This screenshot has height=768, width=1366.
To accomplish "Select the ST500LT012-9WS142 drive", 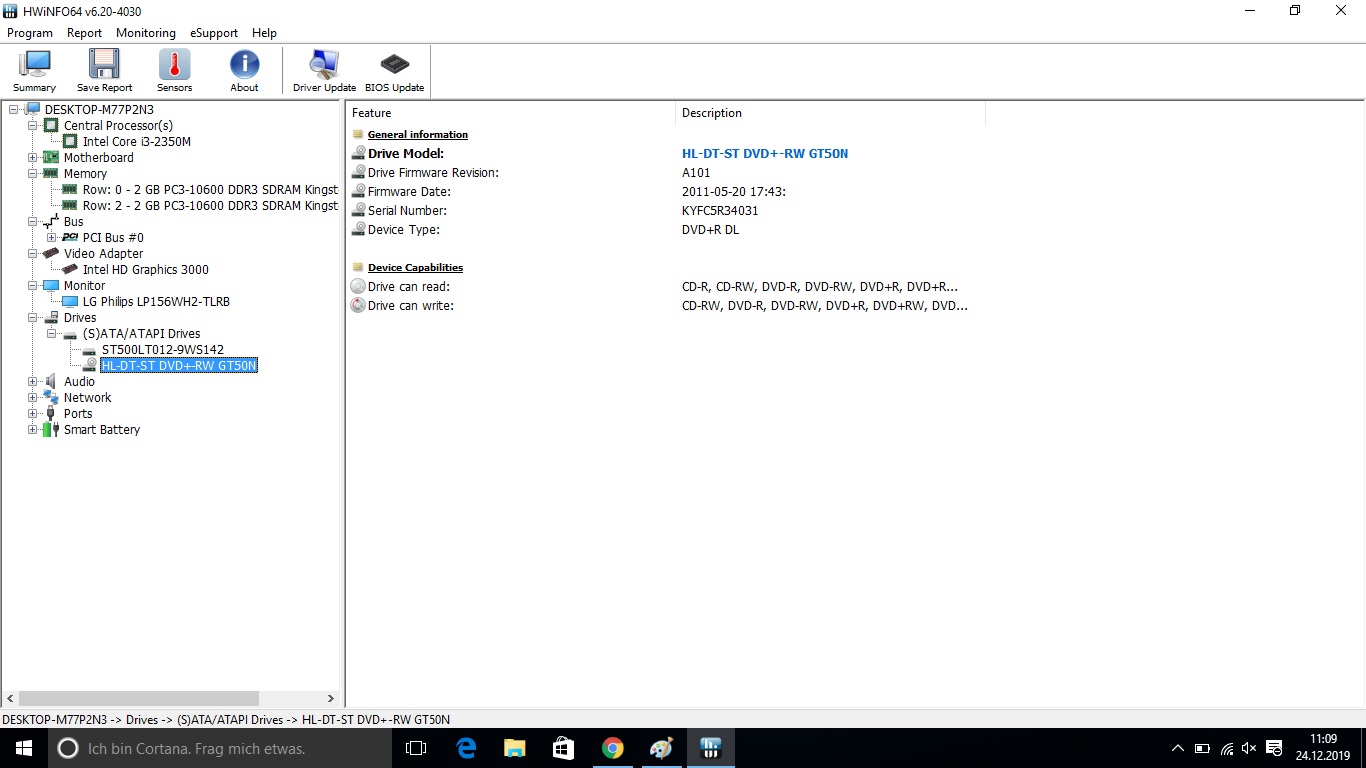I will (162, 350).
